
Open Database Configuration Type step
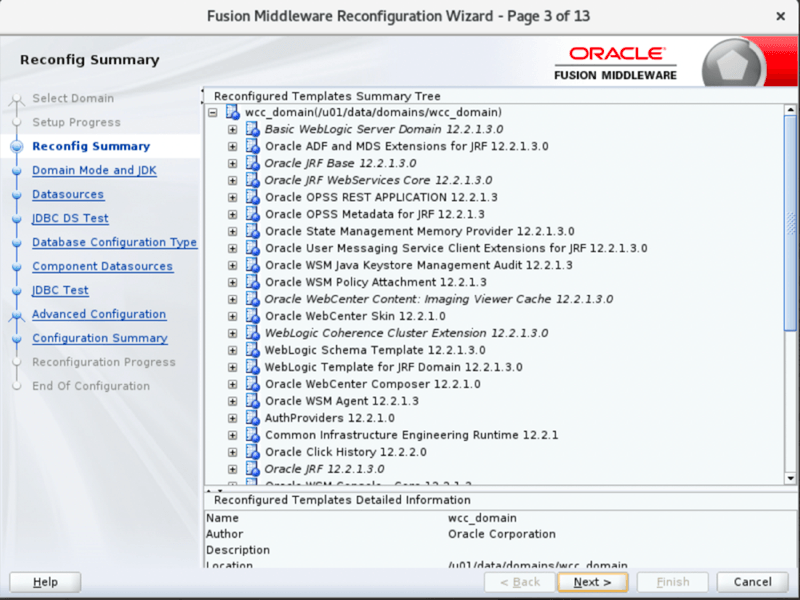pyautogui.click(x=115, y=242)
